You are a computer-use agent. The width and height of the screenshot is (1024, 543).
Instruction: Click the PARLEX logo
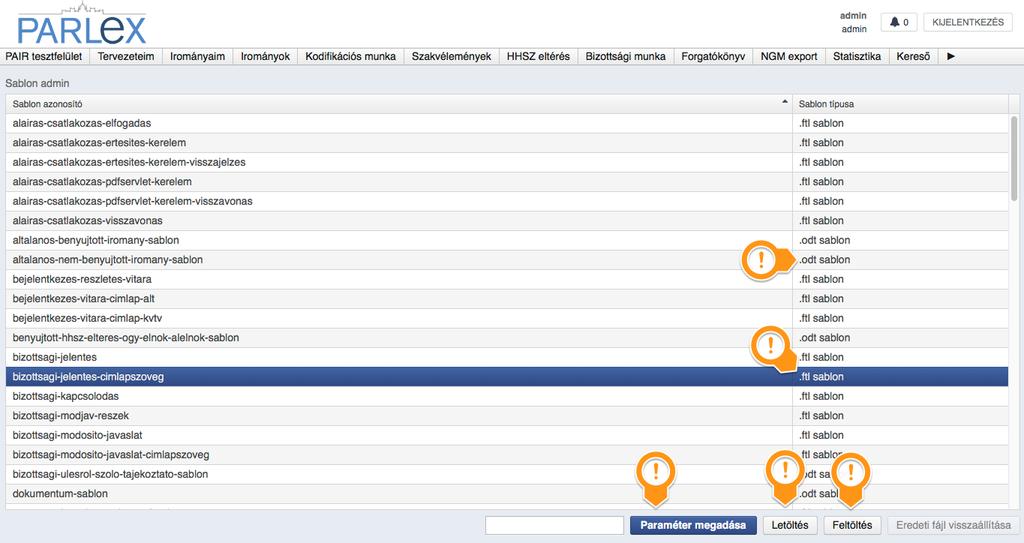pyautogui.click(x=82, y=25)
